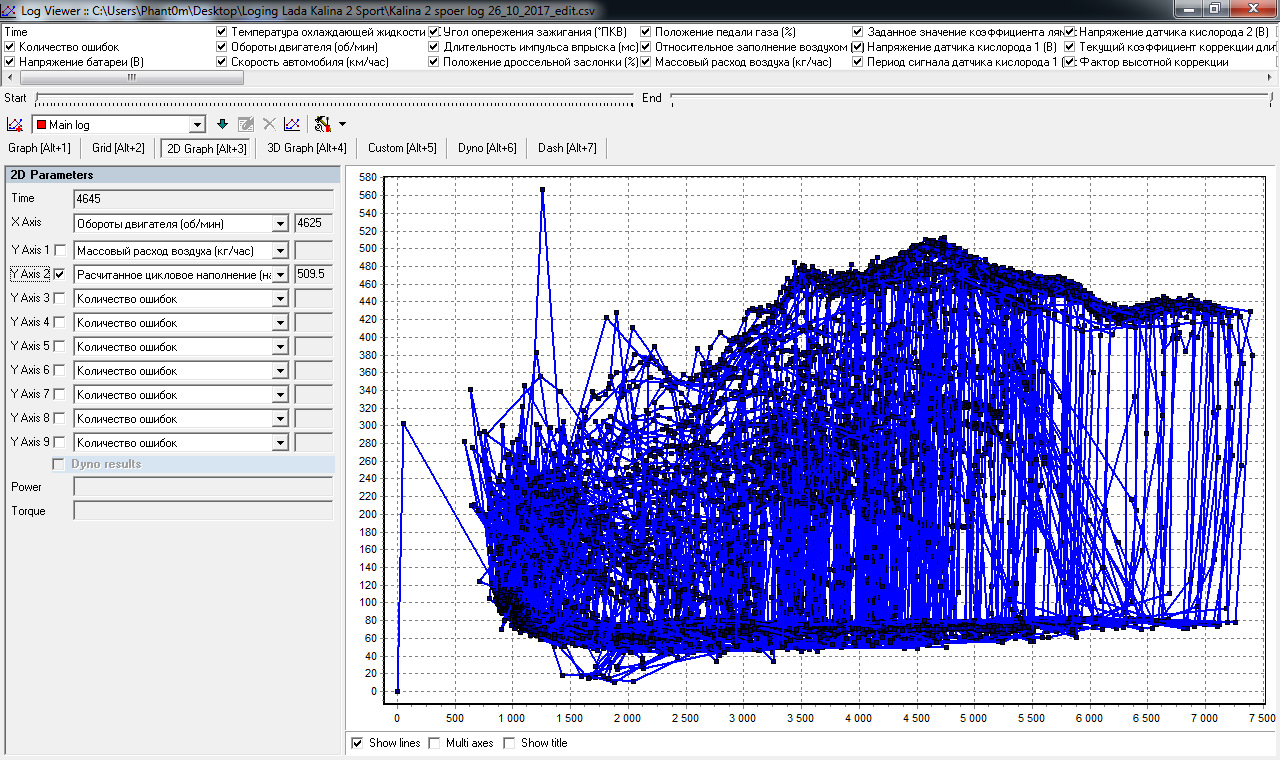The height and width of the screenshot is (760, 1280).
Task: Click the green down arrow load icon
Action: pyautogui.click(x=223, y=124)
